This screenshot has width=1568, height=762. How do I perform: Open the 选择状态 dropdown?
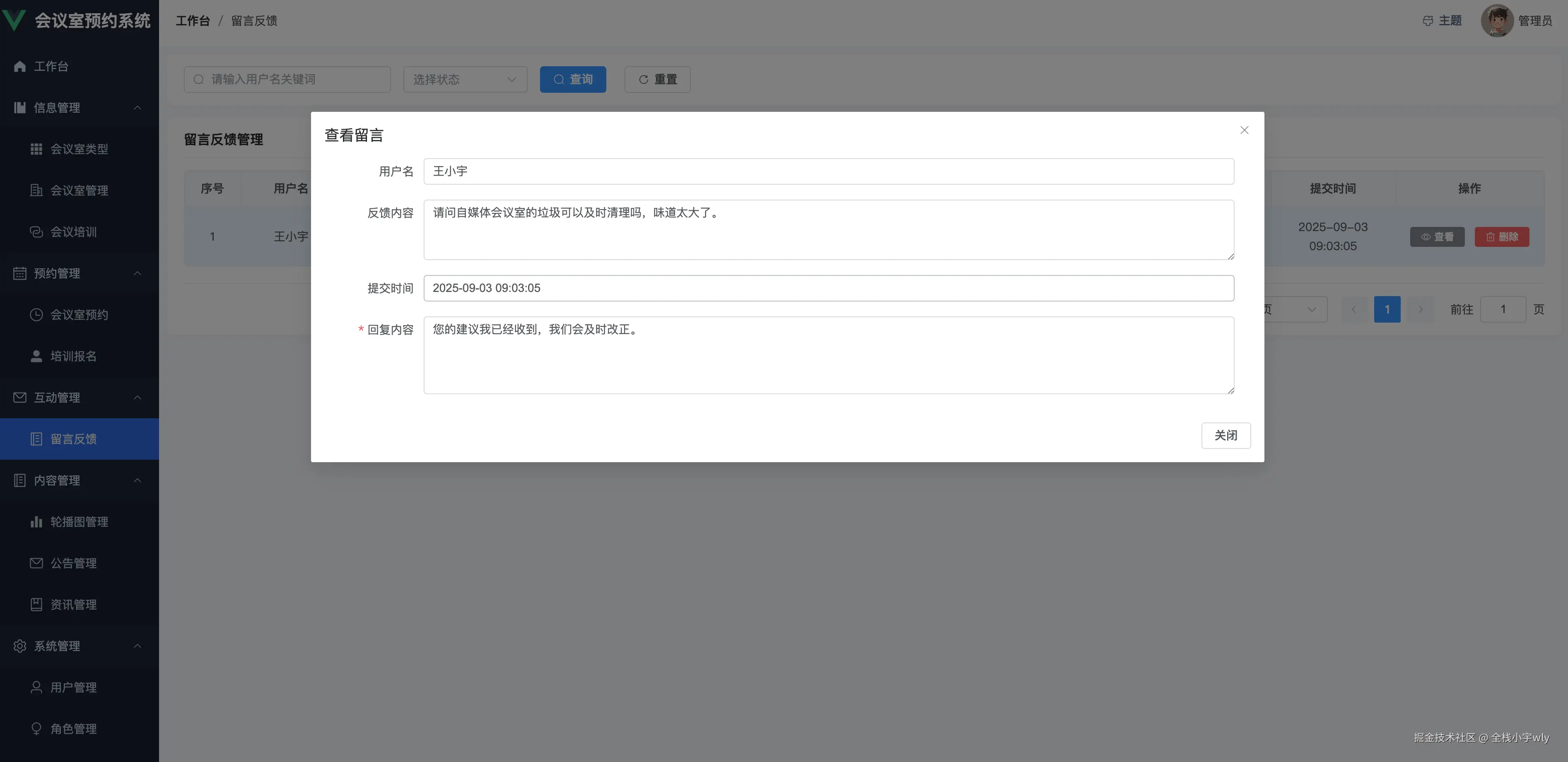[464, 80]
